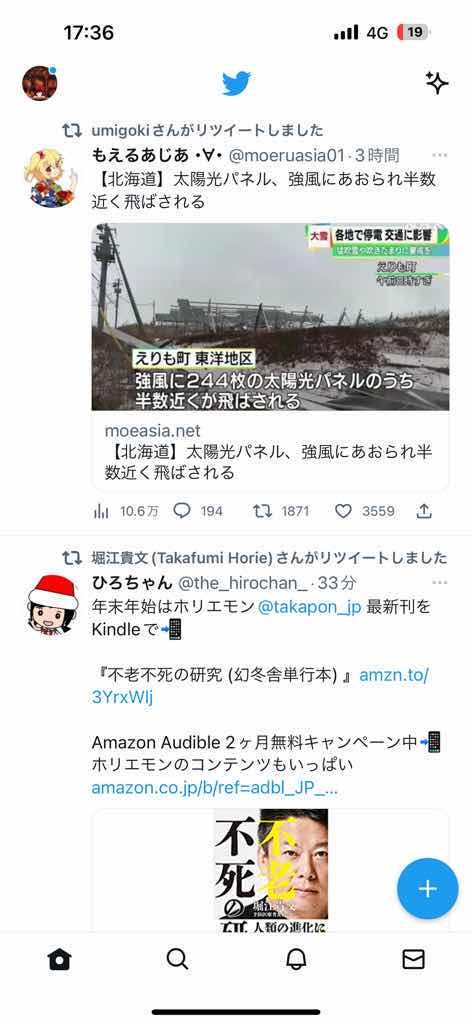Screen dimensions: 472x1024
Task: Expand more options on moeruasia01 tweet
Action: [x=439, y=155]
